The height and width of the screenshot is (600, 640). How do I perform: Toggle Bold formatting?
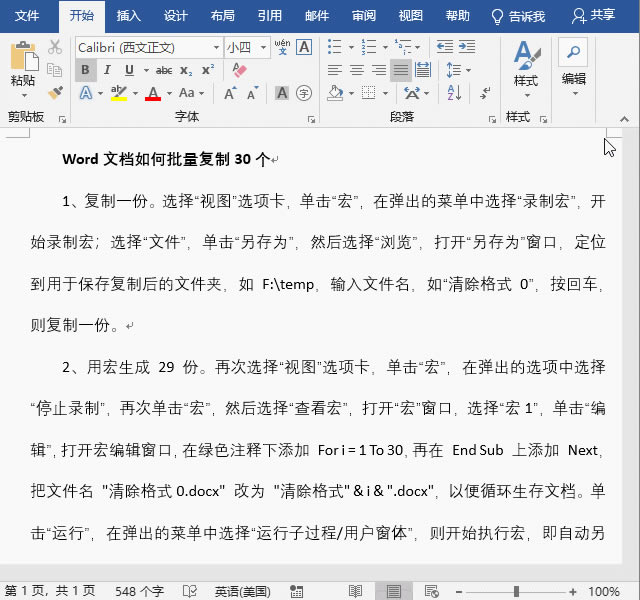tap(86, 70)
